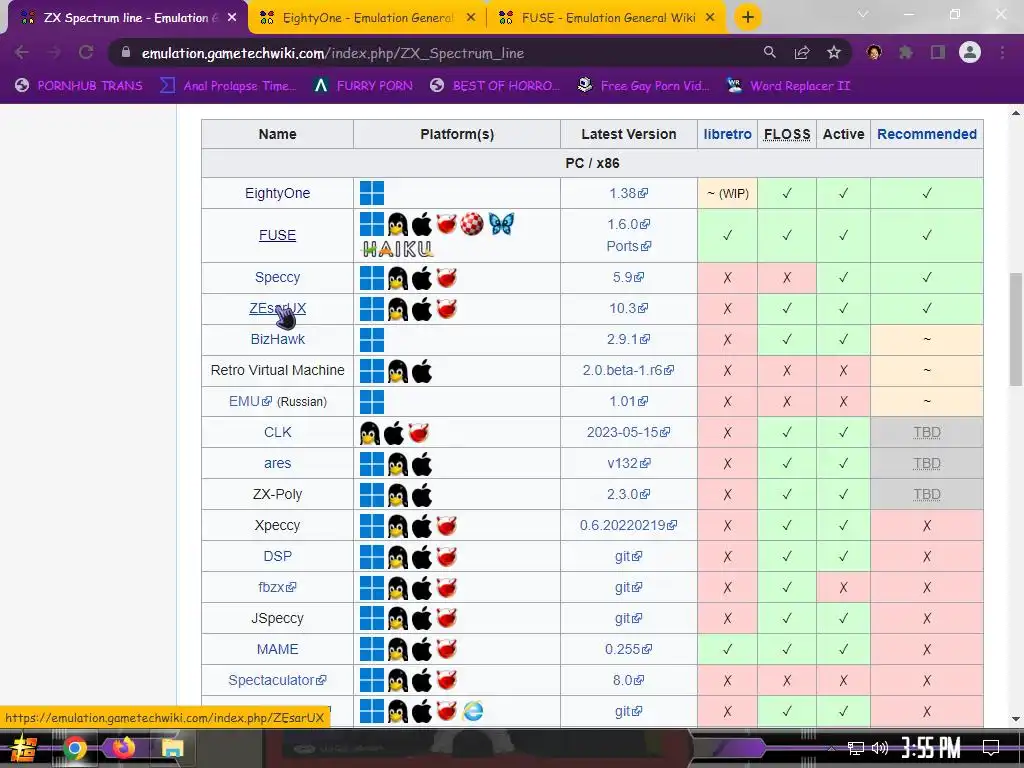Open the extensions puzzle icon
The image size is (1024, 768).
[906, 52]
